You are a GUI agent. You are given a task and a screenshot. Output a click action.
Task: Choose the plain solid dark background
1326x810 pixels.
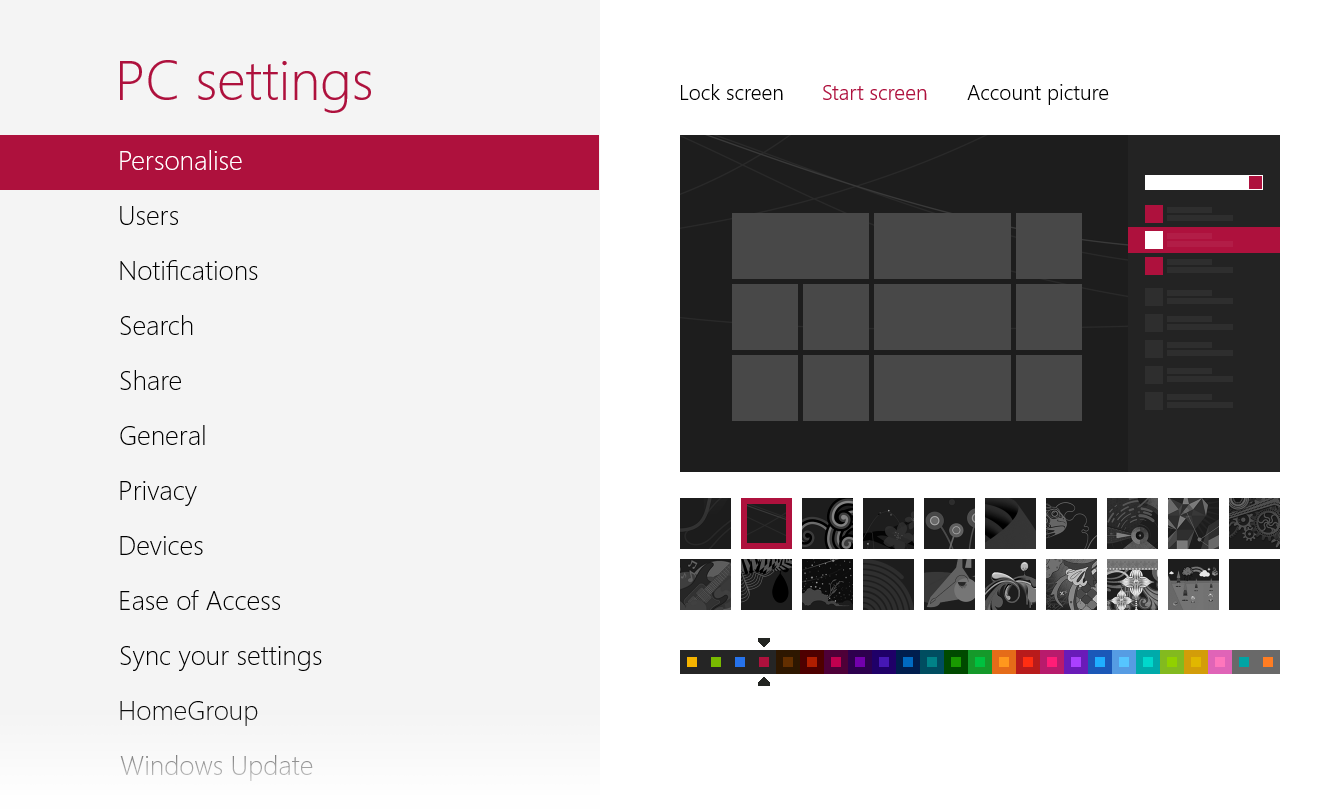point(1254,584)
